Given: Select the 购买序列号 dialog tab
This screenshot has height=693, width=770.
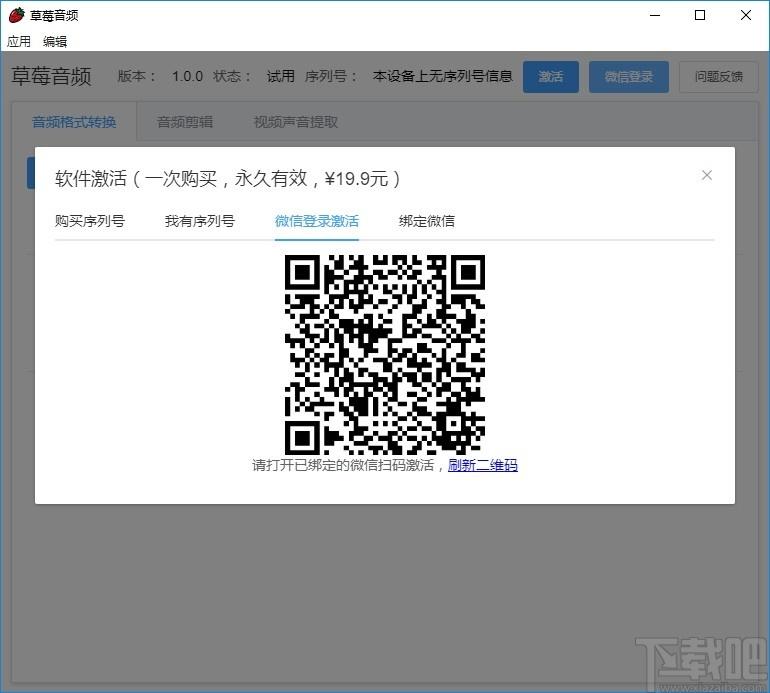Looking at the screenshot, I should 90,221.
